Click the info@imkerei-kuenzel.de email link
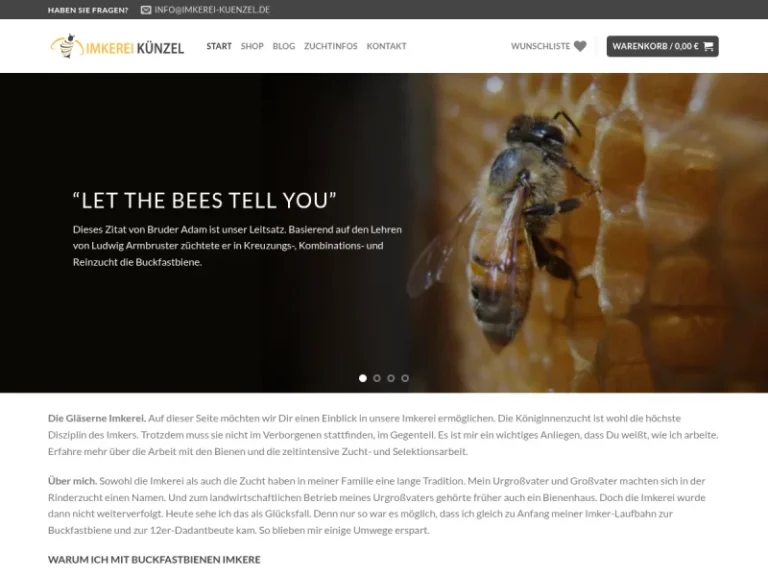 (x=212, y=10)
